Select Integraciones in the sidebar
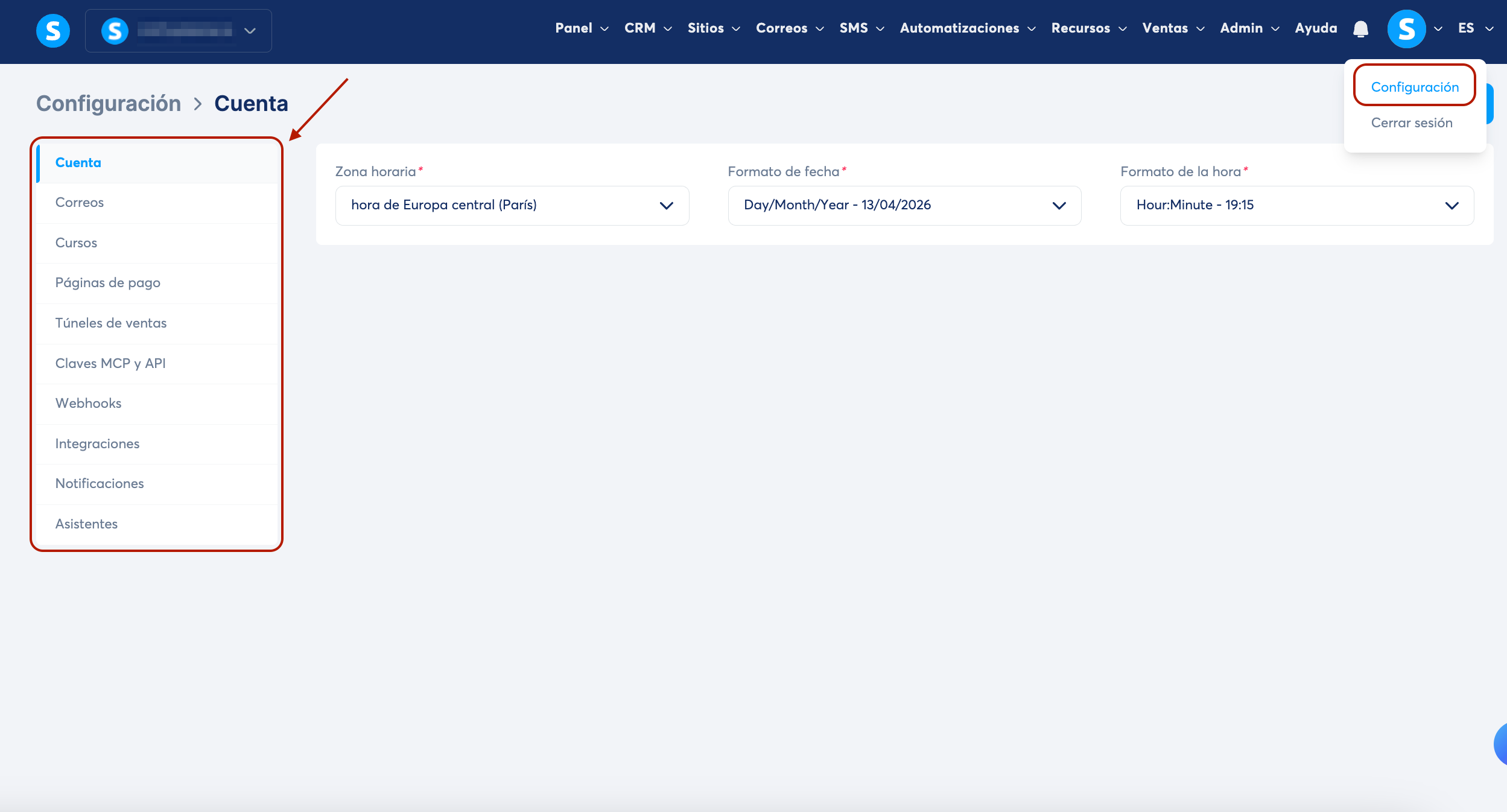 (x=97, y=443)
